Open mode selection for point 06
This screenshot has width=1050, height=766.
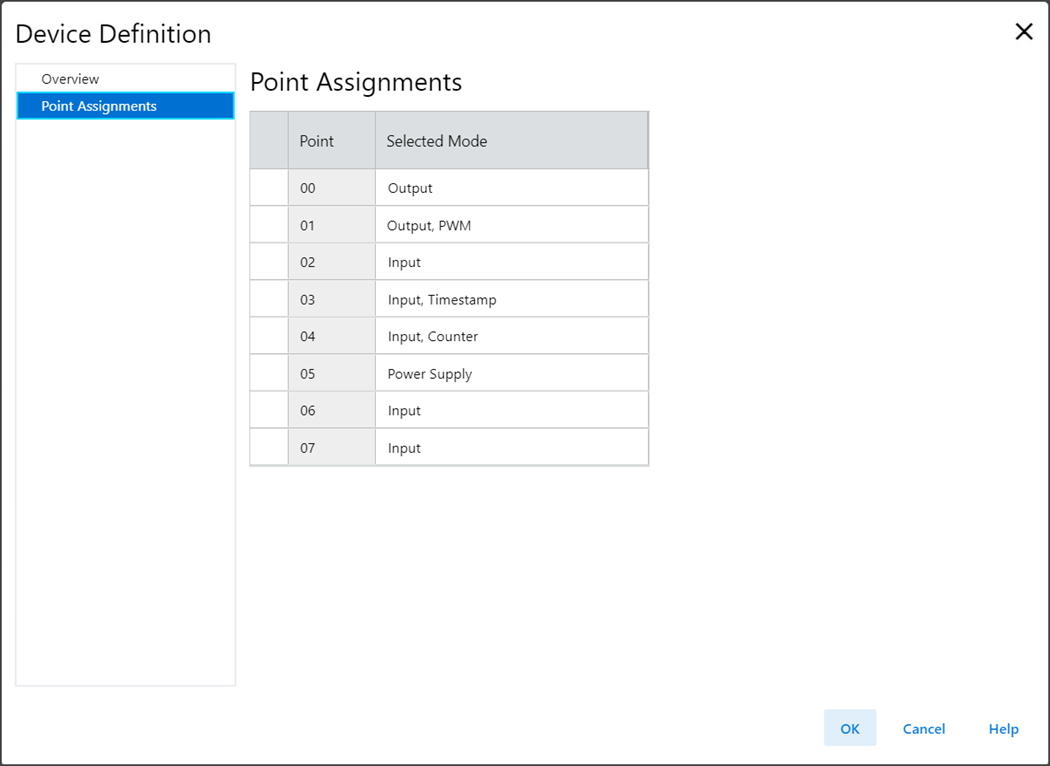point(510,411)
